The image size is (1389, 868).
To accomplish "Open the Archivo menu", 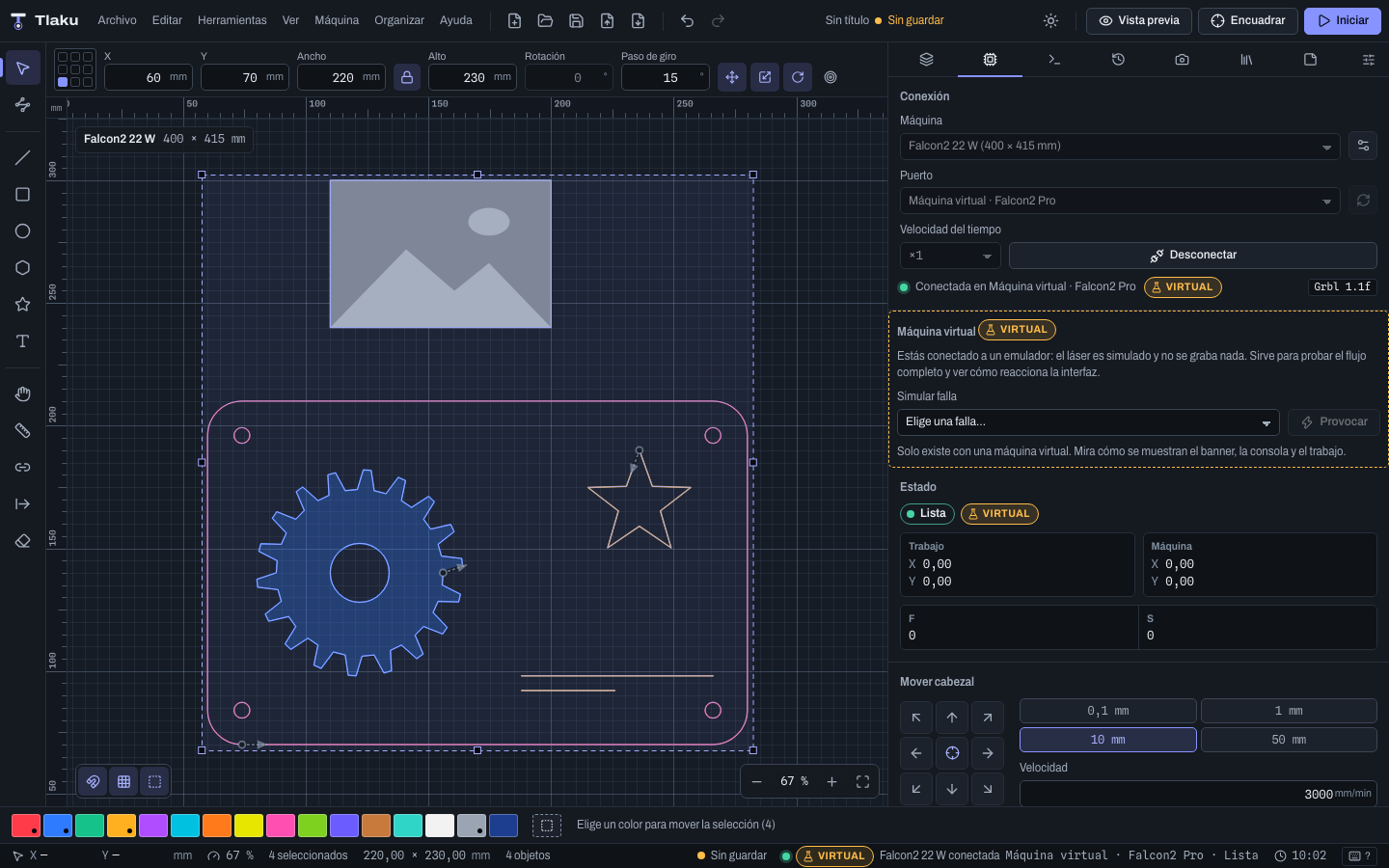I will click(117, 20).
